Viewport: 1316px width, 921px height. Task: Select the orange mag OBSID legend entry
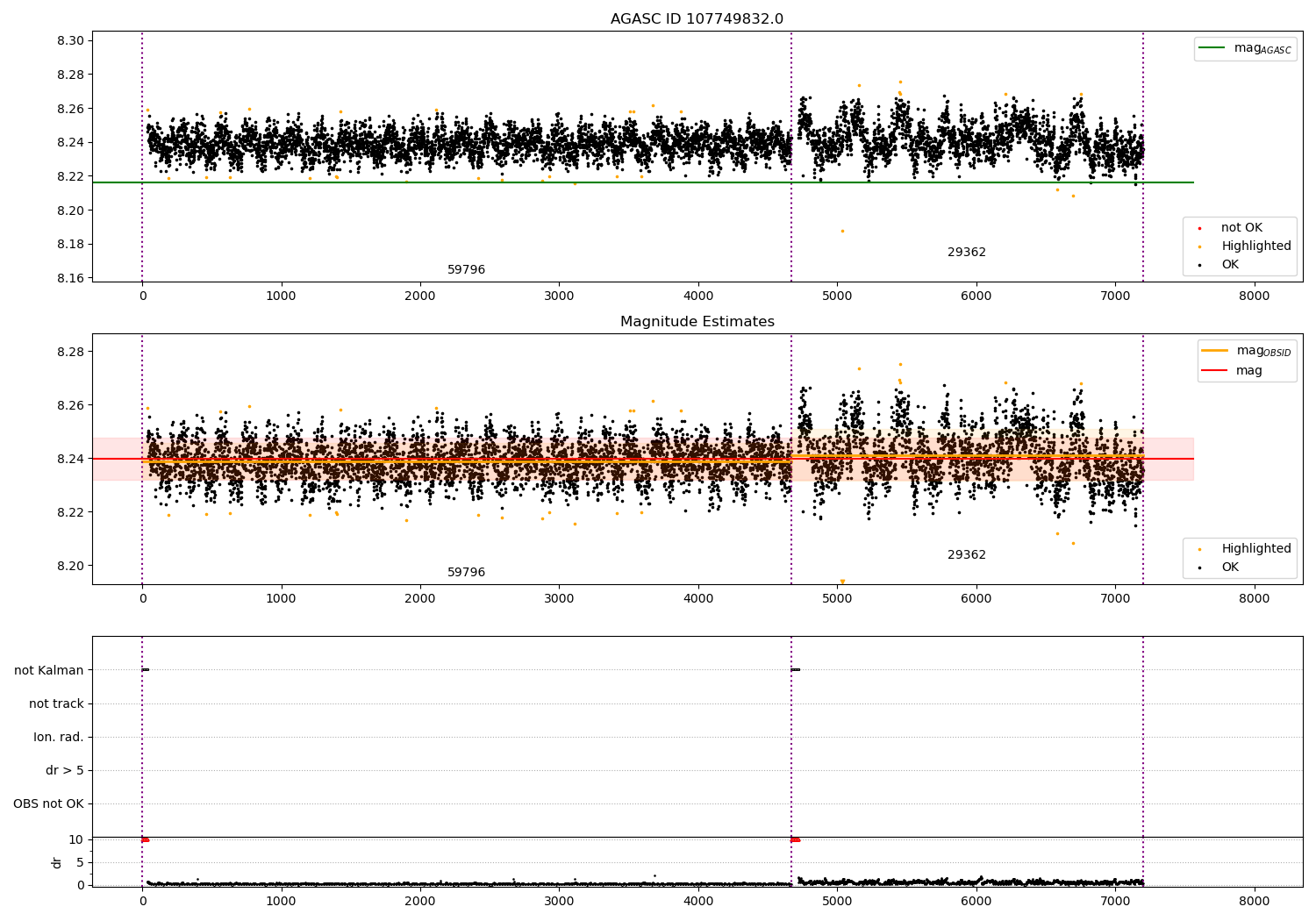1246,351
